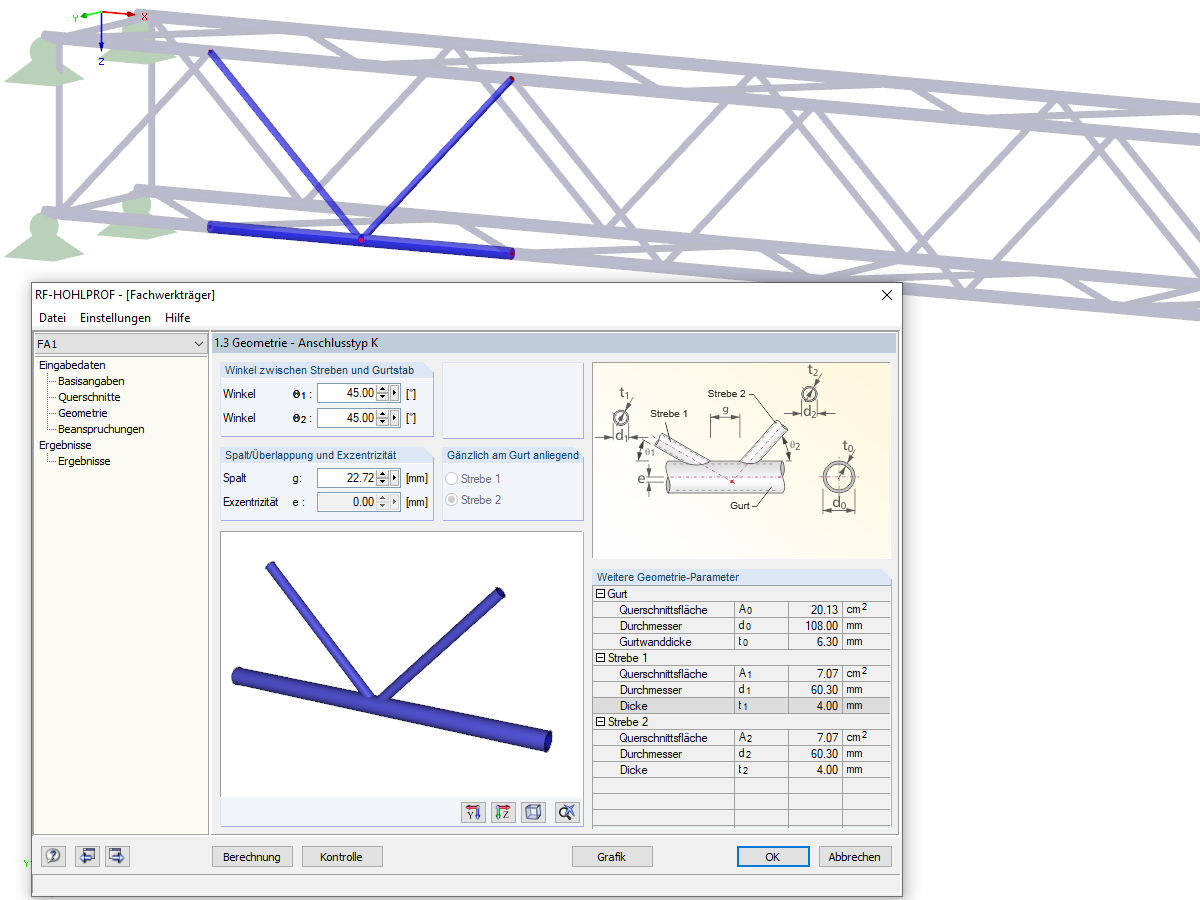Jump to previous window via arrow icon
Image resolution: width=1200 pixels, height=900 pixels.
click(x=87, y=856)
